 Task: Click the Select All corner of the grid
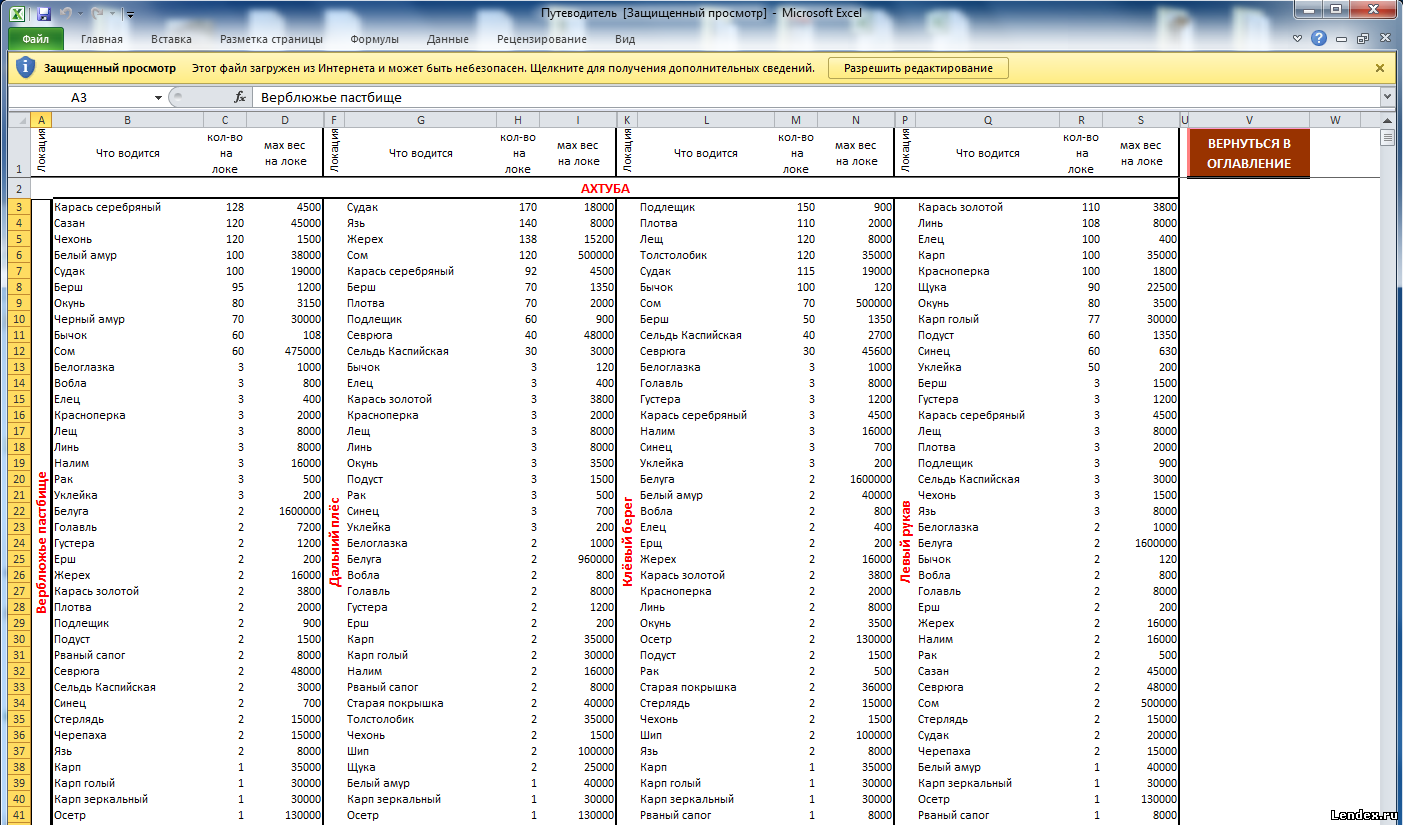click(x=20, y=119)
